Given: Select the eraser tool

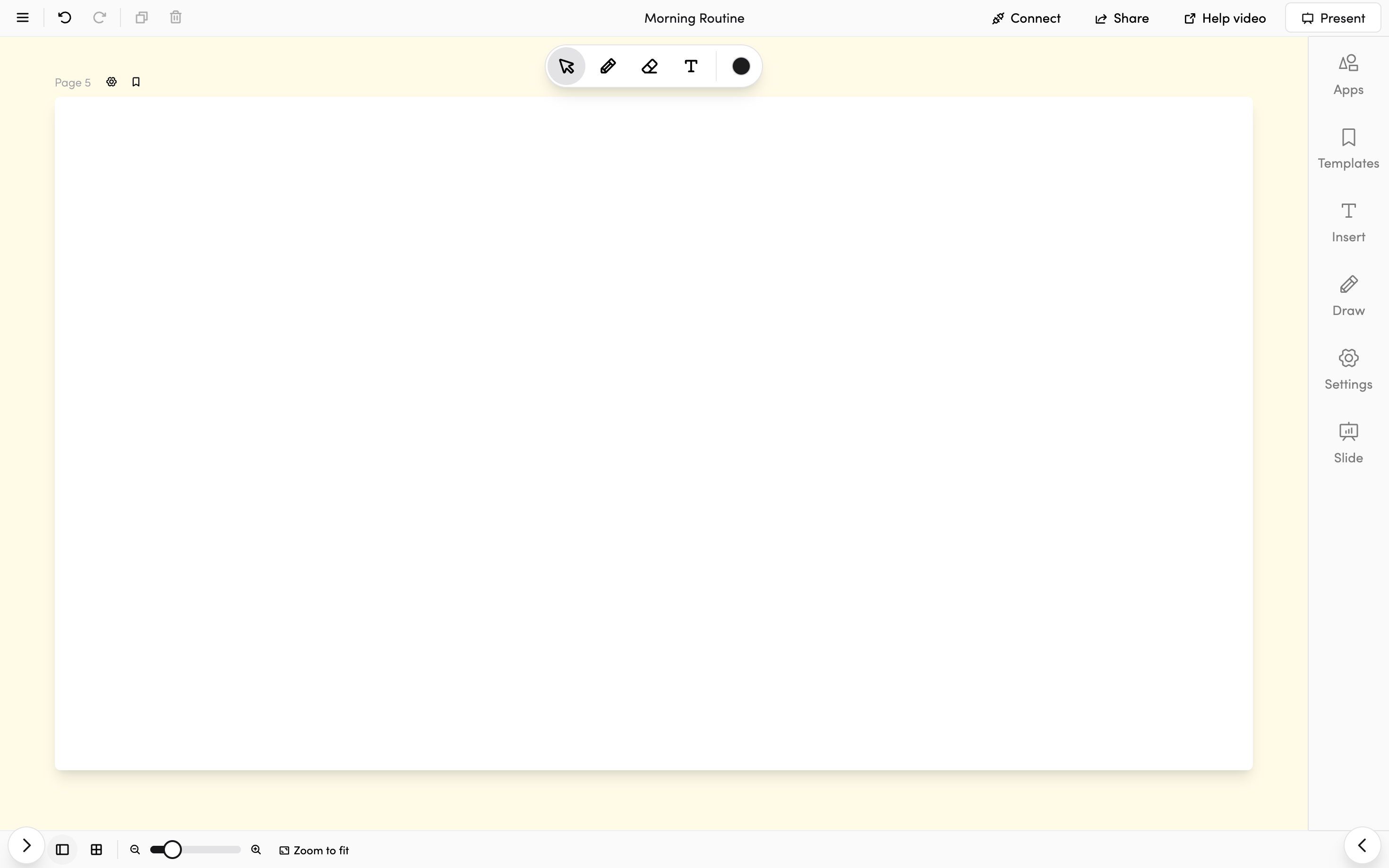Looking at the screenshot, I should pos(650,67).
